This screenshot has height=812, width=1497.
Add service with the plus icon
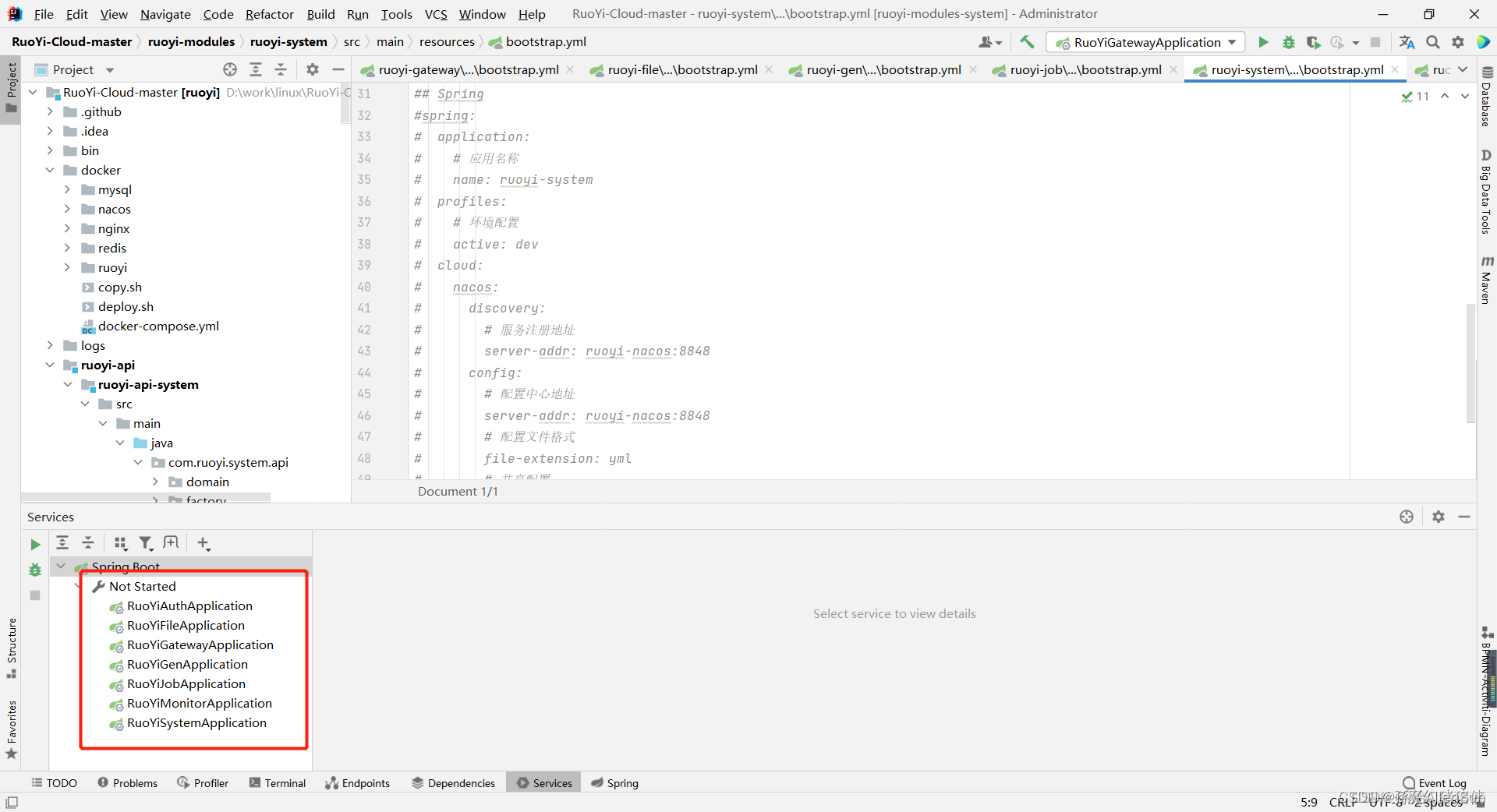[x=203, y=543]
